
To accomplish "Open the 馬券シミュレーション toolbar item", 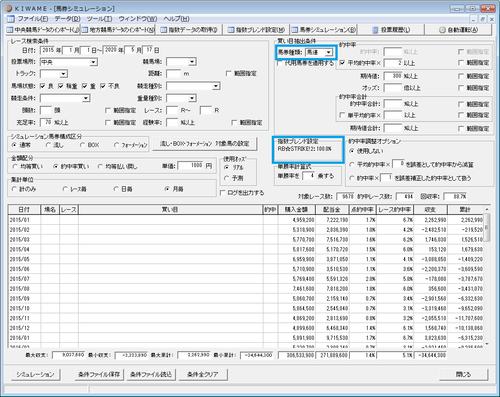I will [x=323, y=30].
